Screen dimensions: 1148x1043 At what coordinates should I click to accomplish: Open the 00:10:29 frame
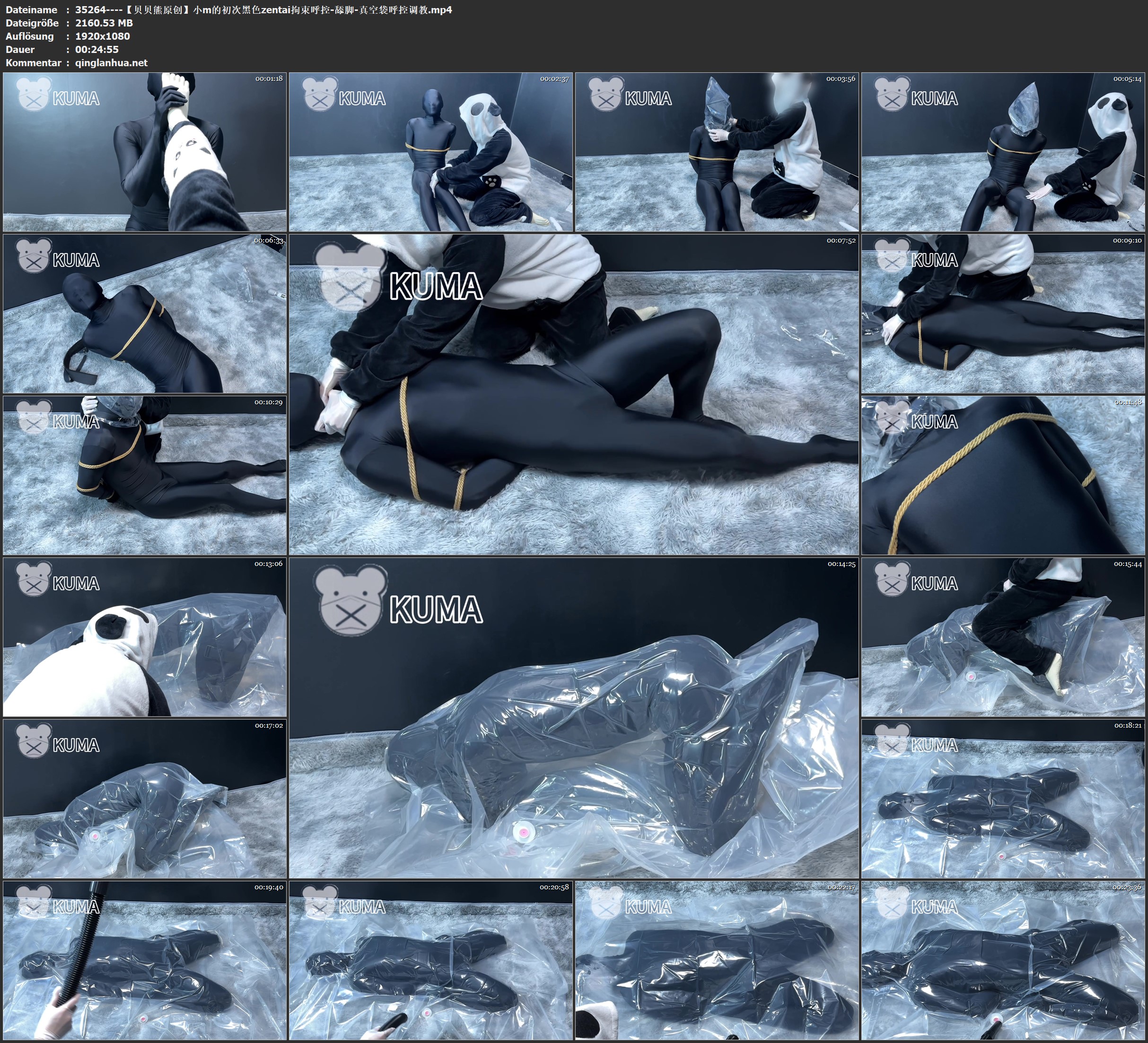[145, 475]
